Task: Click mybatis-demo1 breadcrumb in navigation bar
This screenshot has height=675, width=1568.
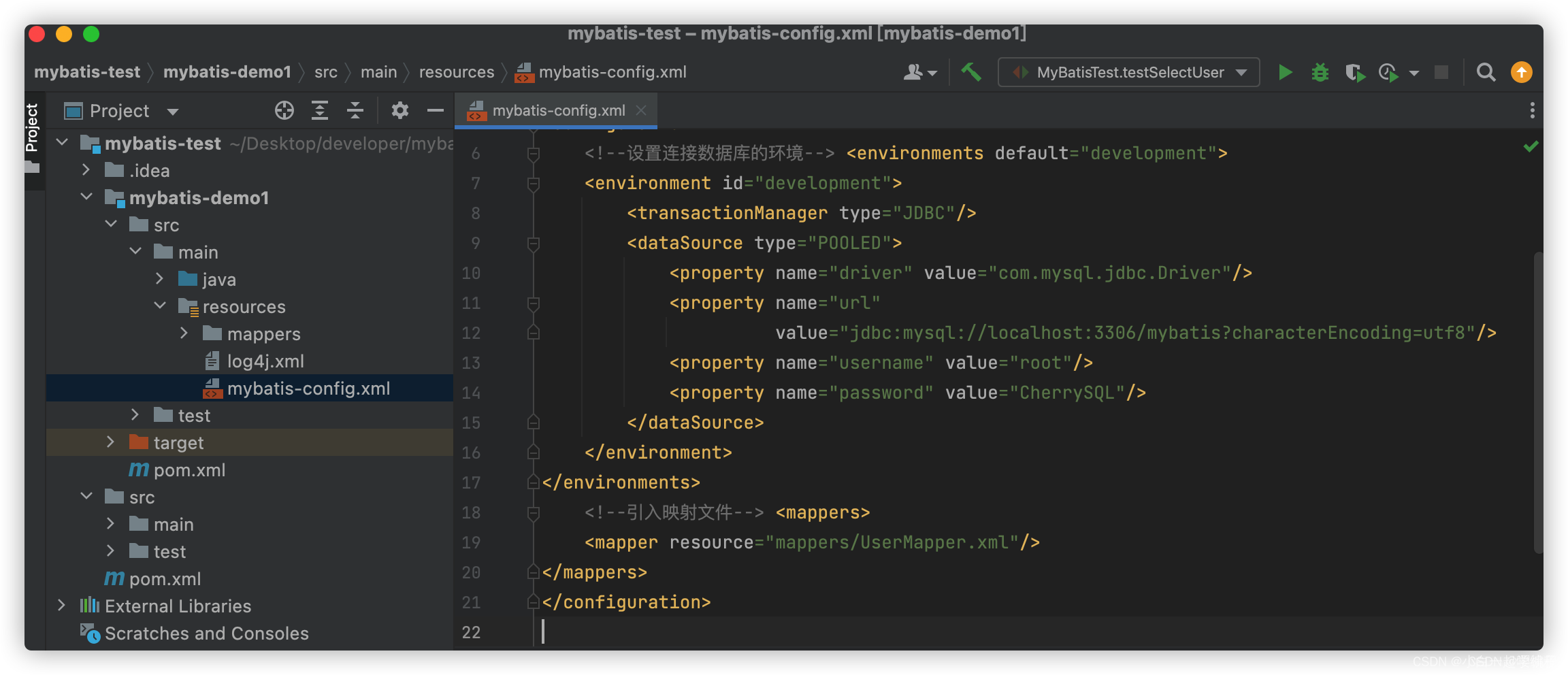Action: click(227, 72)
